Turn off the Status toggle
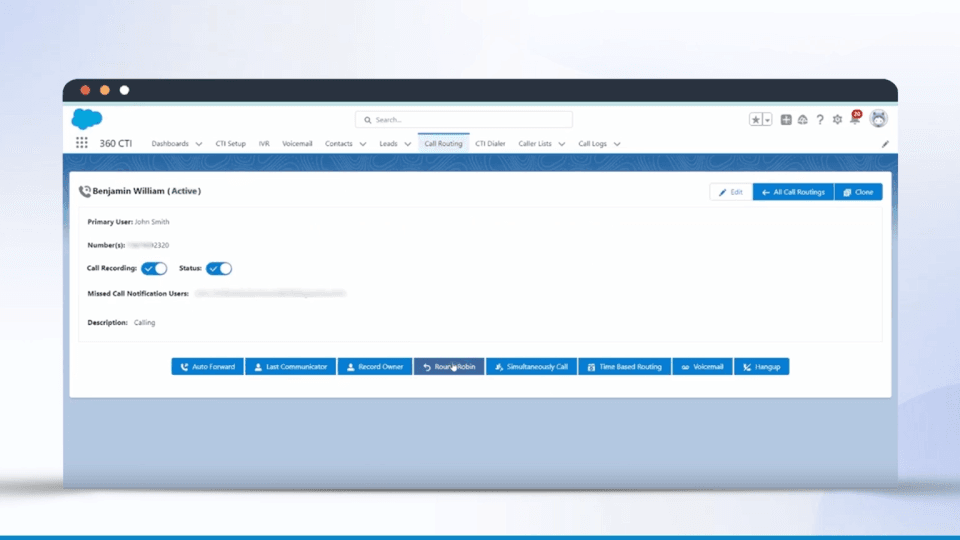This screenshot has width=960, height=540. pyautogui.click(x=219, y=268)
